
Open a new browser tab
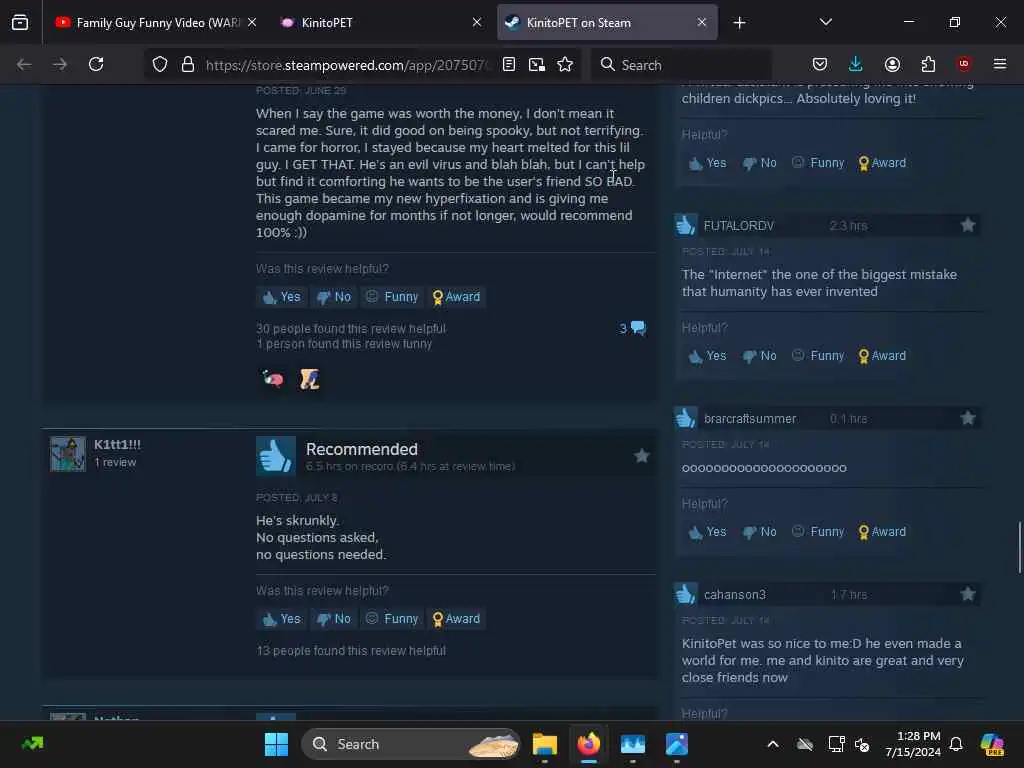pos(739,24)
